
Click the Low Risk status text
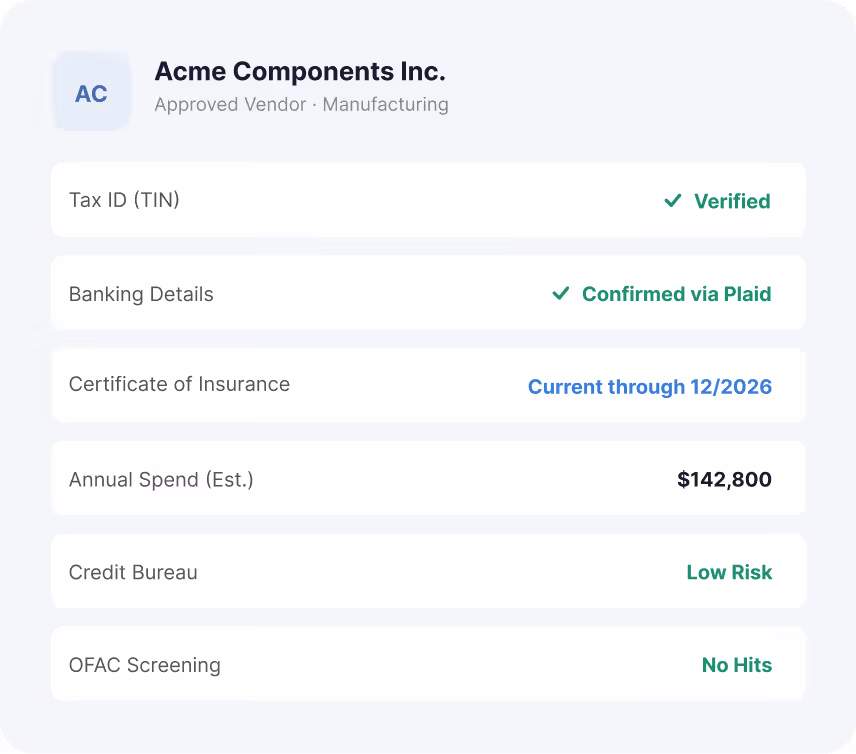(x=729, y=573)
